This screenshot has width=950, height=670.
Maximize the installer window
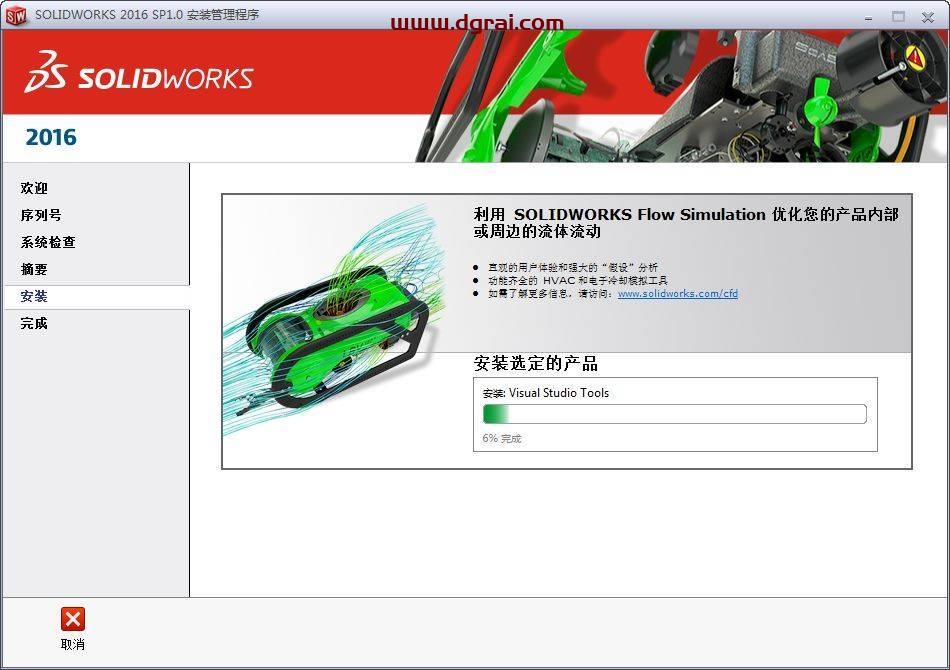click(898, 17)
